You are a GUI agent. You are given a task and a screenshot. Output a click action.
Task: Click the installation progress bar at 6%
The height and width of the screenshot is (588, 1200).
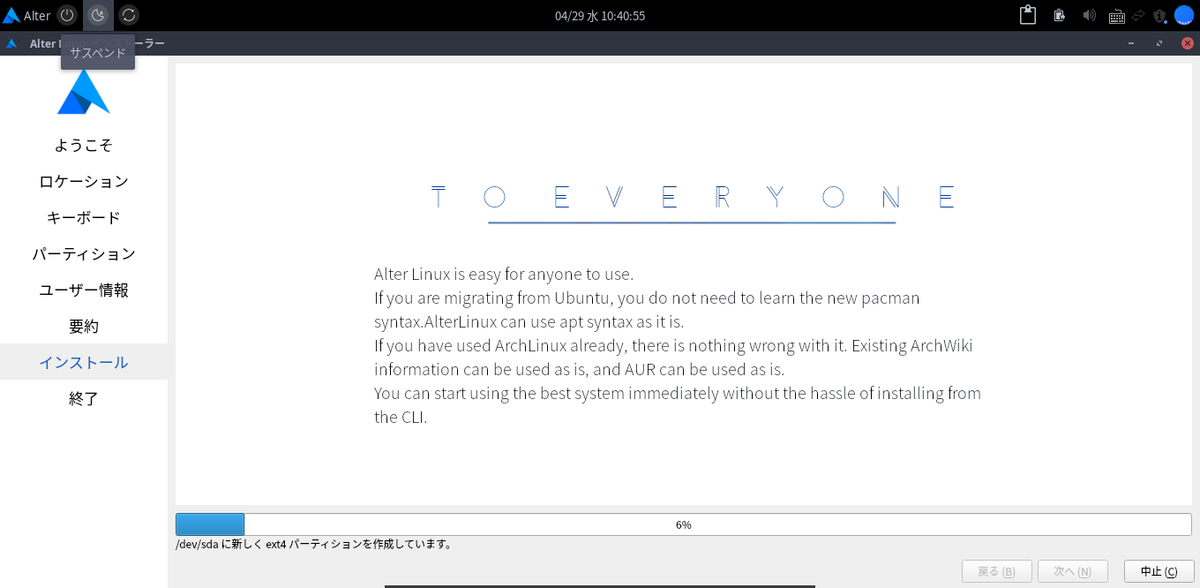click(x=684, y=524)
